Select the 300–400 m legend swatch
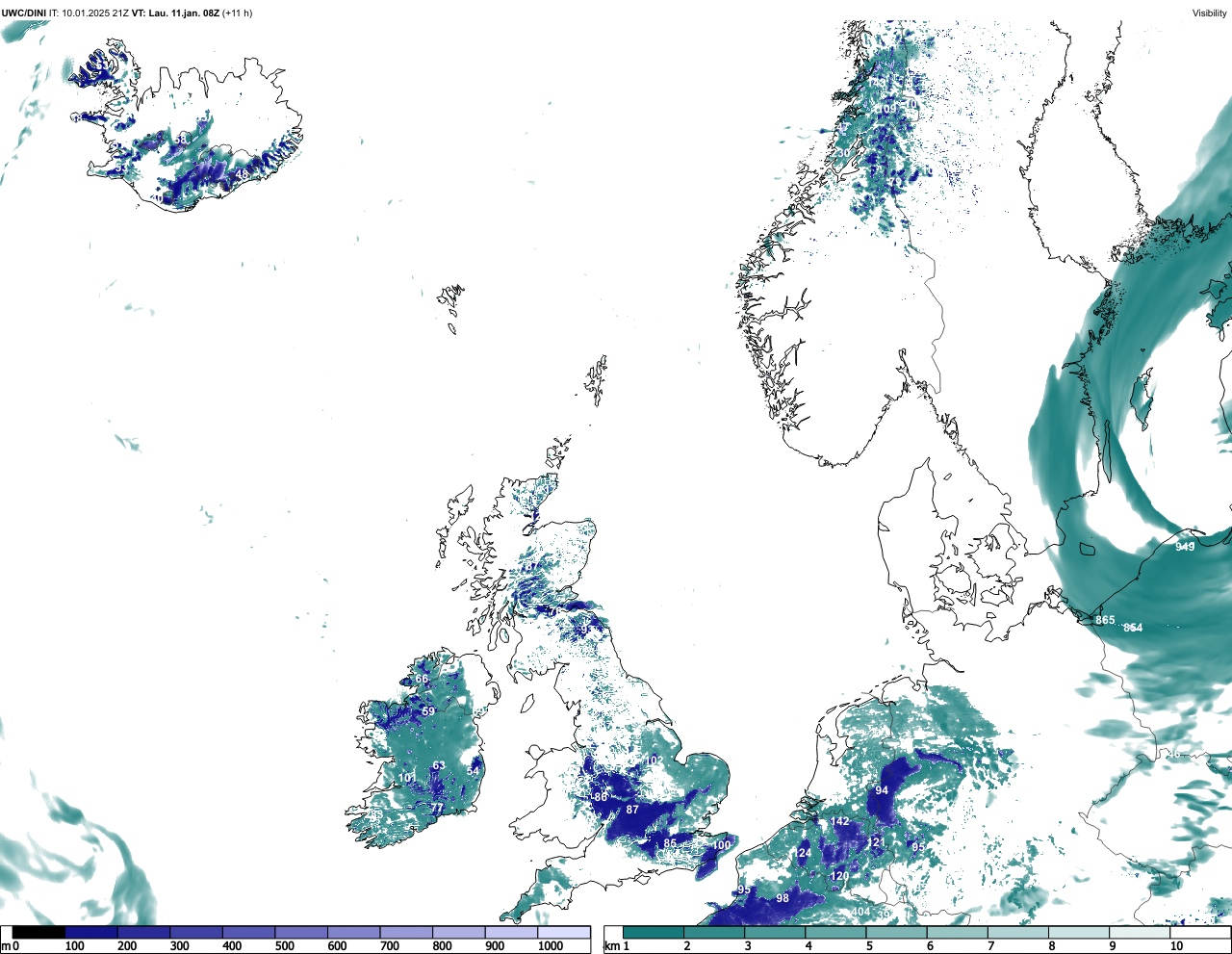The width and height of the screenshot is (1232, 954). tap(196, 932)
